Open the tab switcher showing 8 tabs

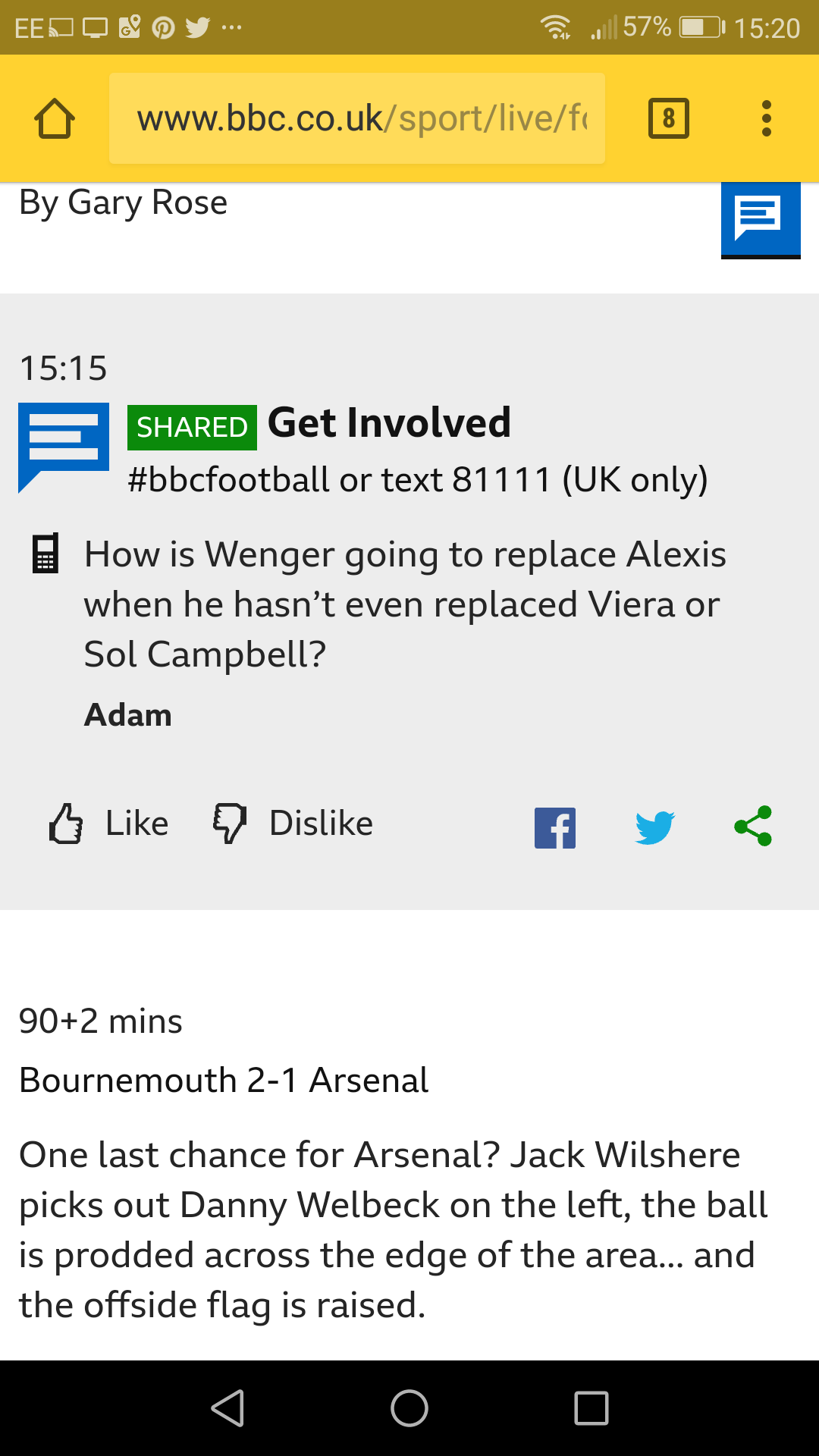(x=668, y=118)
